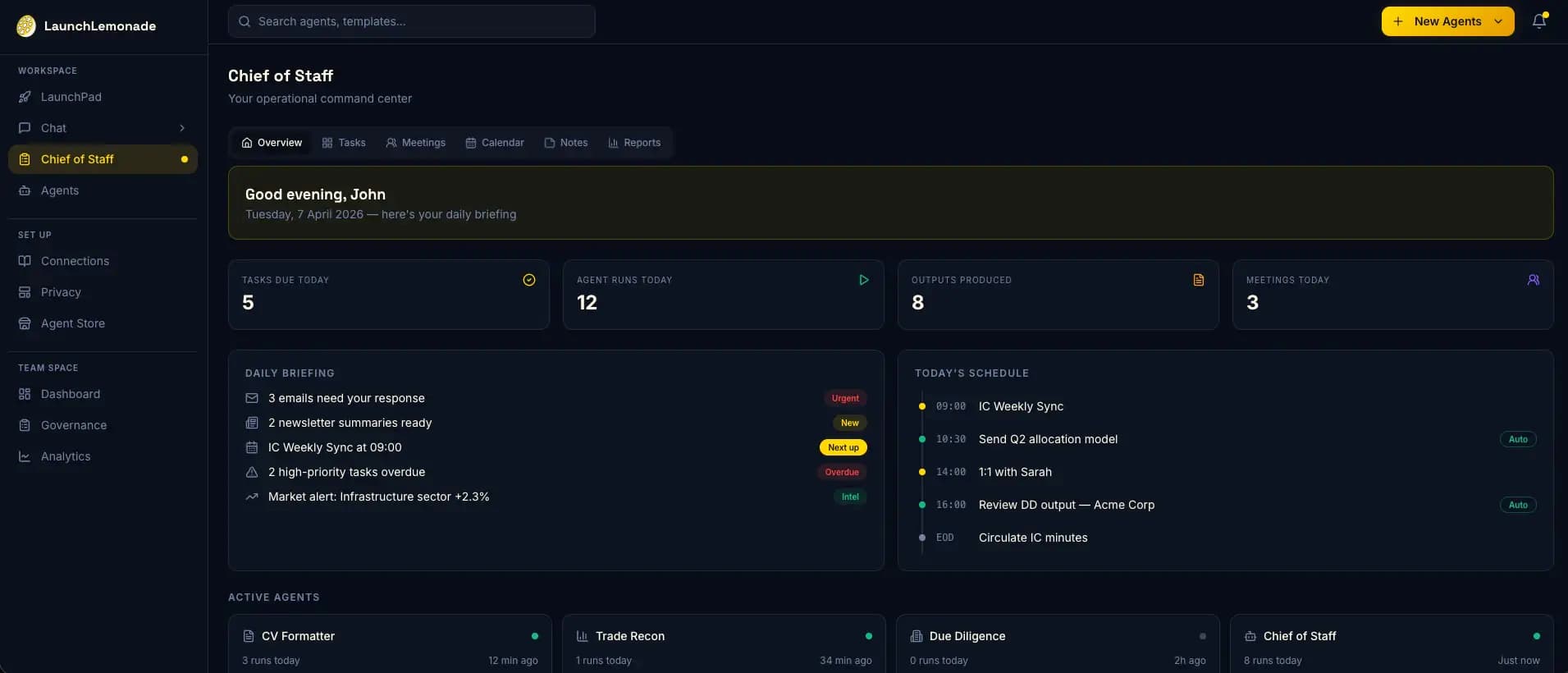This screenshot has width=1568, height=673.
Task: Open the Analytics link
Action: [103, 456]
